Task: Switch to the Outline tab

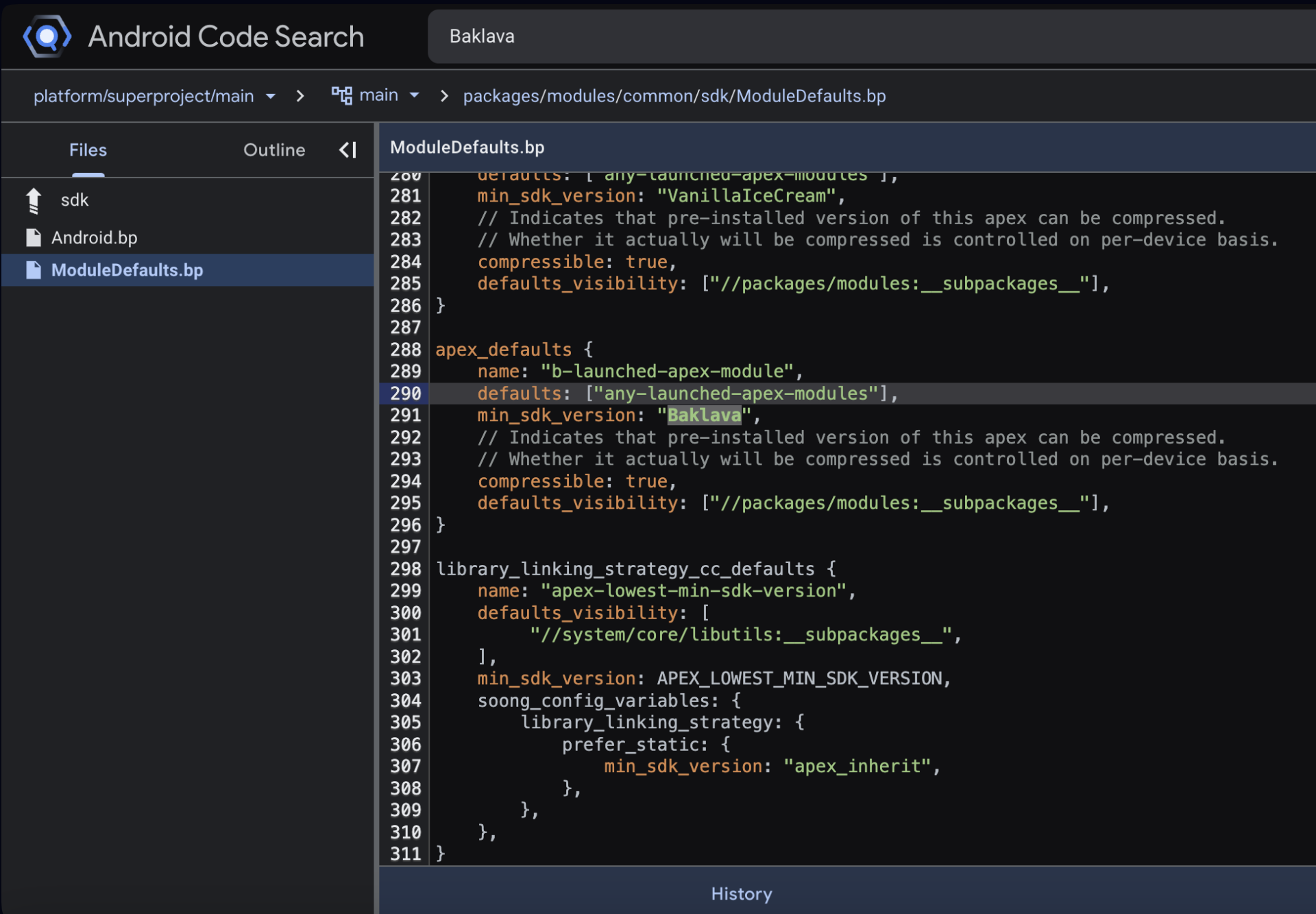Action: [x=274, y=149]
